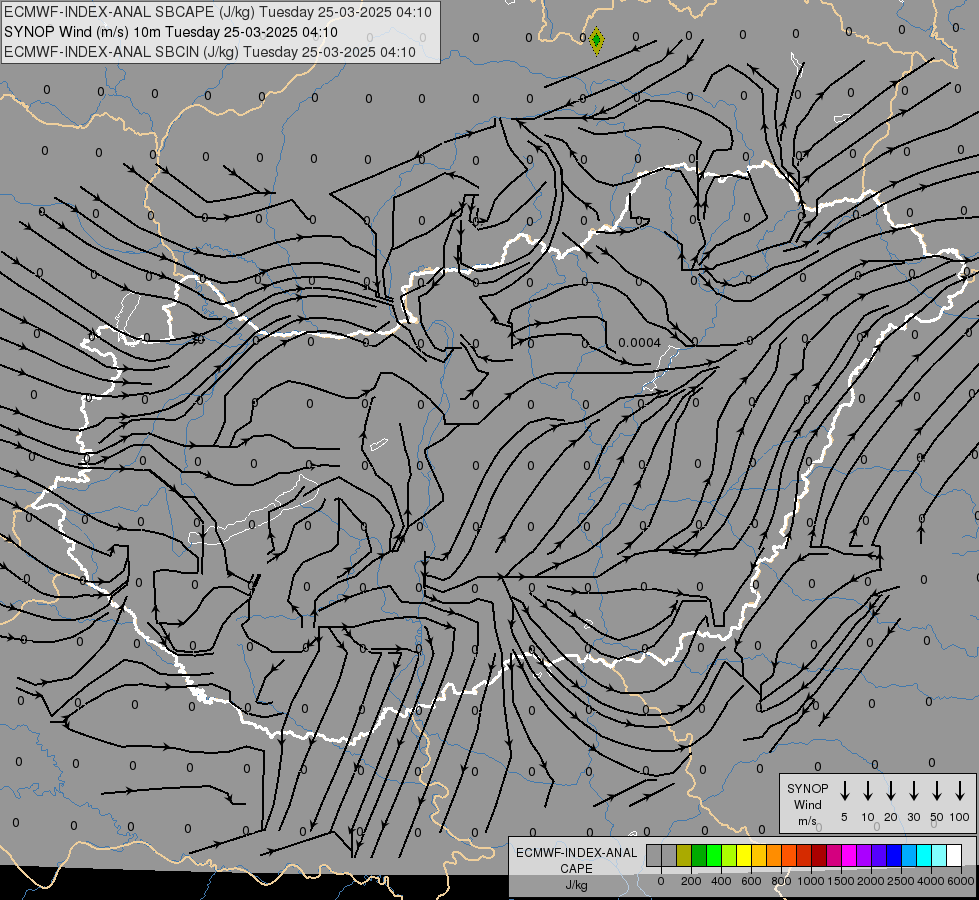This screenshot has height=900, width=979.
Task: Pick the pure blue swatch before 2500 tick
Action: 893,855
